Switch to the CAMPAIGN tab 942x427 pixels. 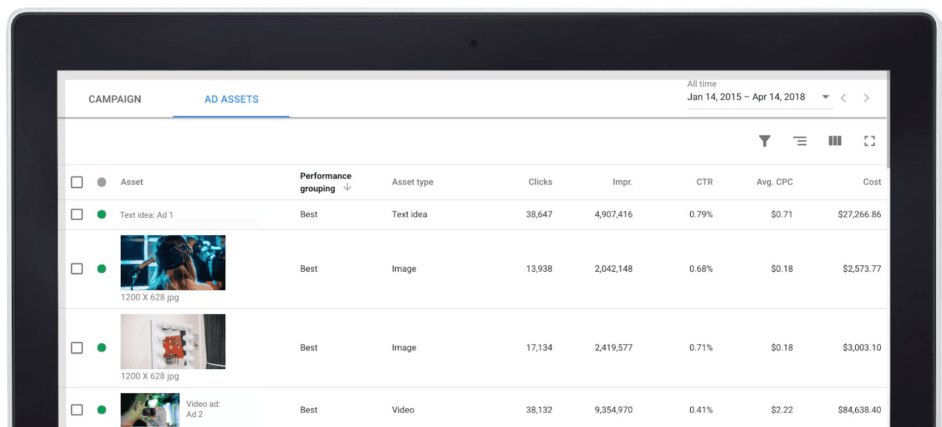coord(115,99)
